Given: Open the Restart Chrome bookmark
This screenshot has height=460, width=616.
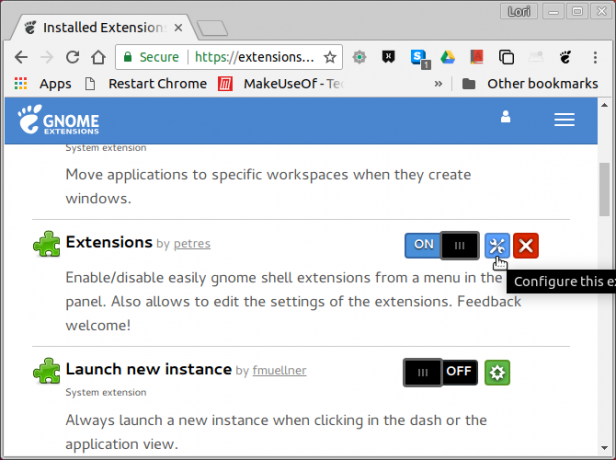Looking at the screenshot, I should (x=146, y=84).
